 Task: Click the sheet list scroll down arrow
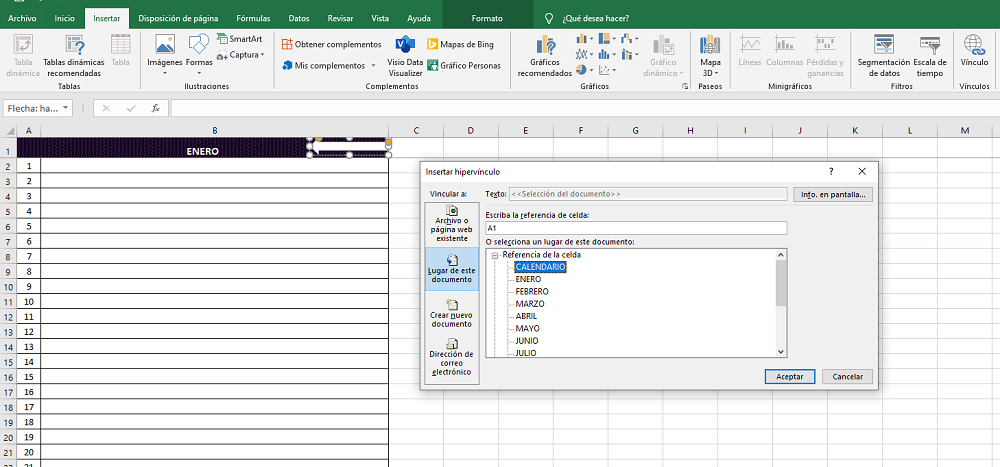(x=781, y=352)
